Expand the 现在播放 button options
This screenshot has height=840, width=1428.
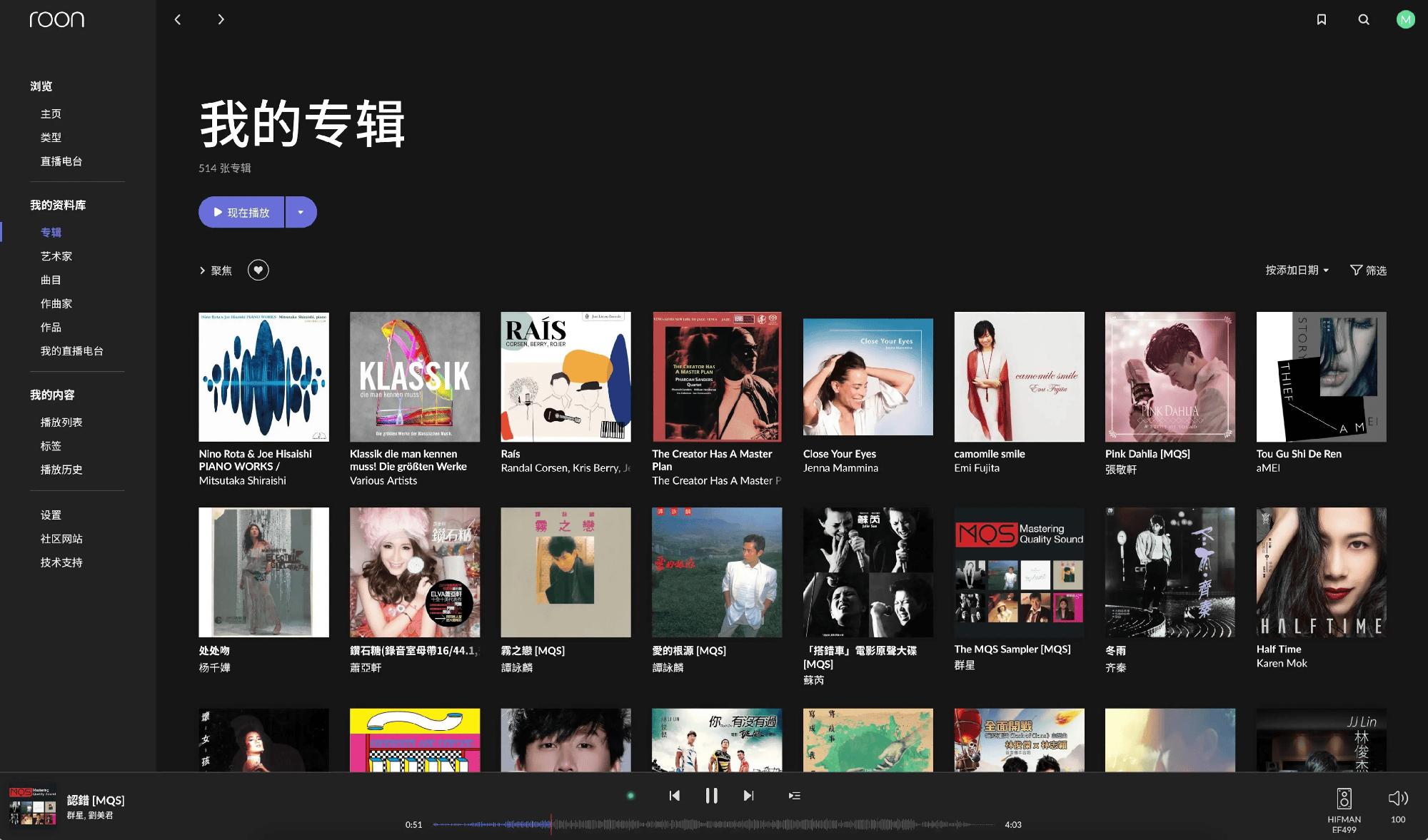[x=305, y=211]
